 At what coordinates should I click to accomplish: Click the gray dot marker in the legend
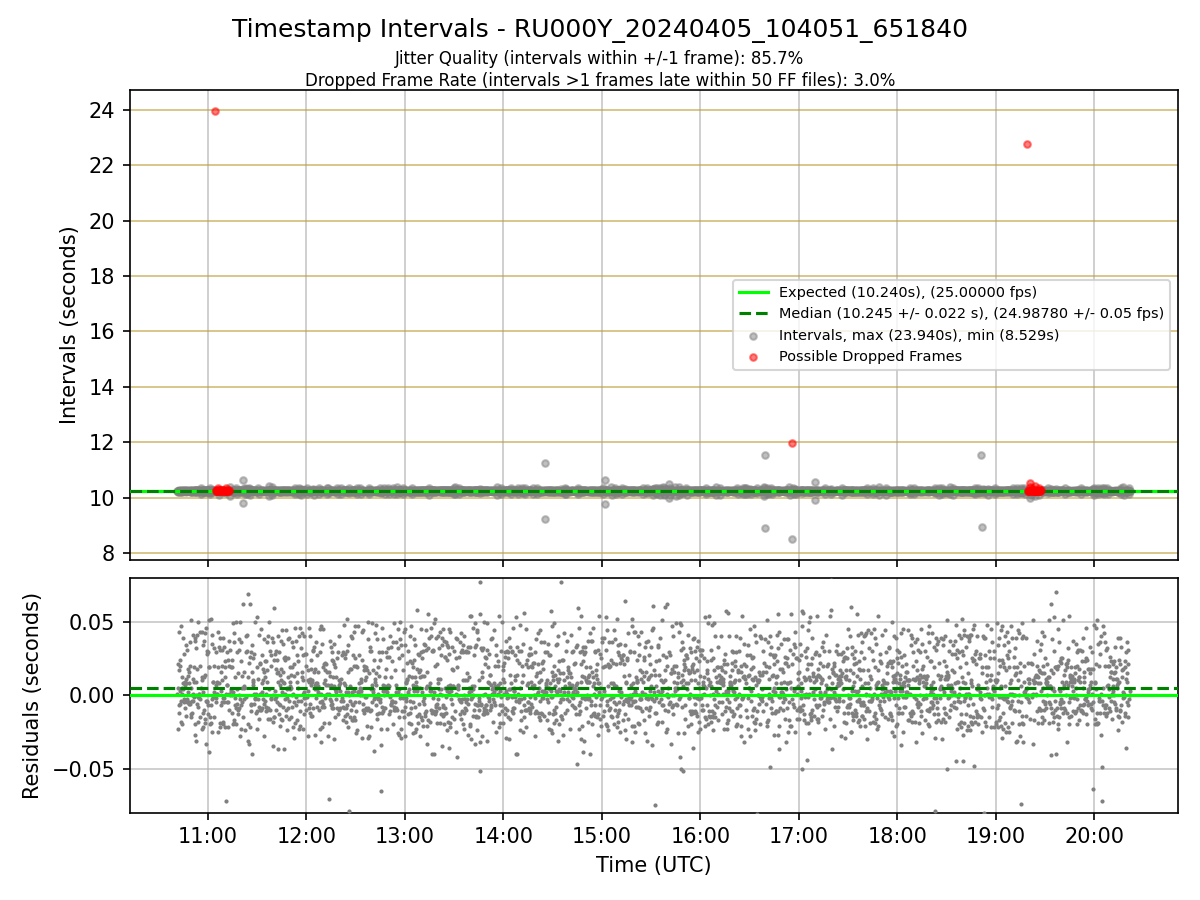click(x=754, y=336)
